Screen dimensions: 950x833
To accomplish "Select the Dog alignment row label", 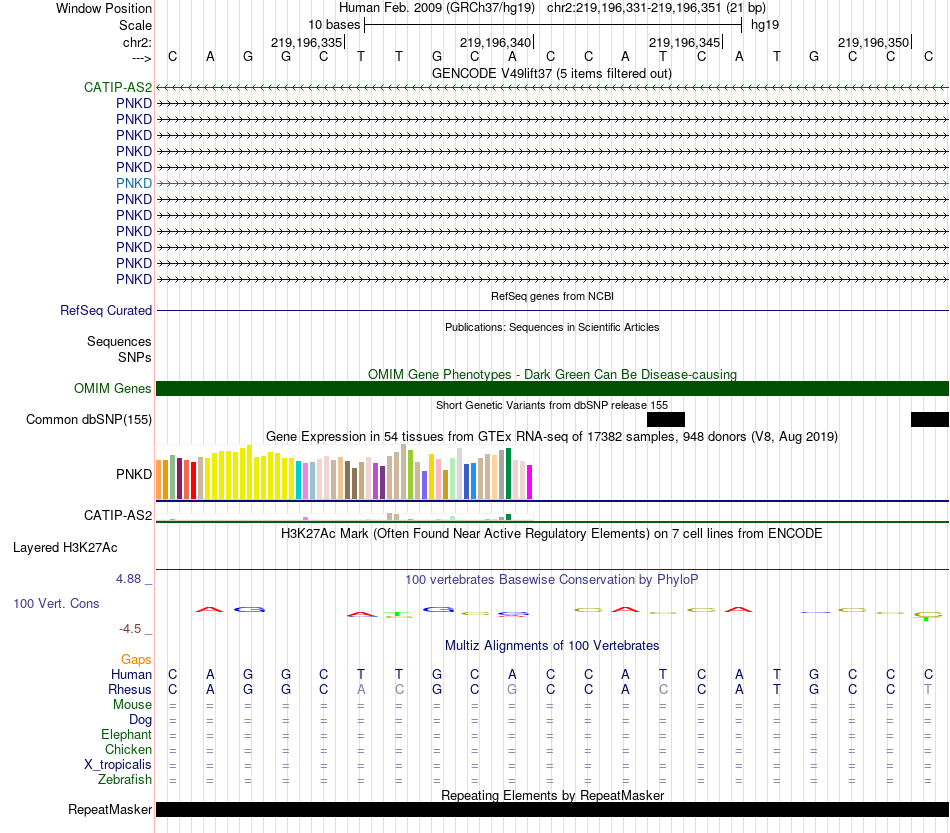I will 140,720.
